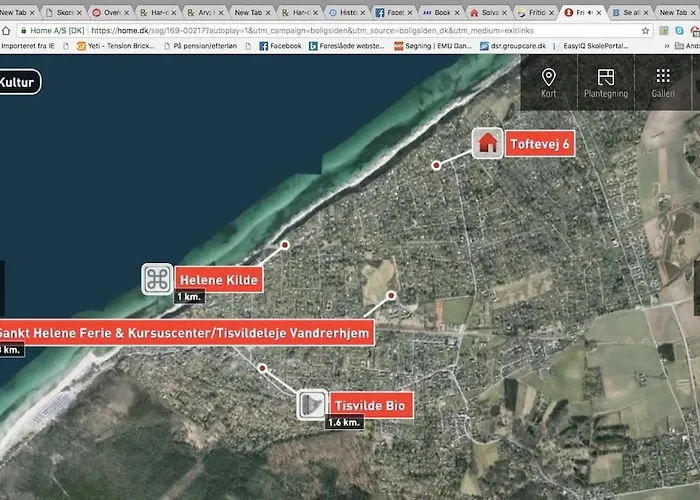This screenshot has width=700, height=500.
Task: Open EasyIQ SkolePortal bookmark
Action: (591, 46)
